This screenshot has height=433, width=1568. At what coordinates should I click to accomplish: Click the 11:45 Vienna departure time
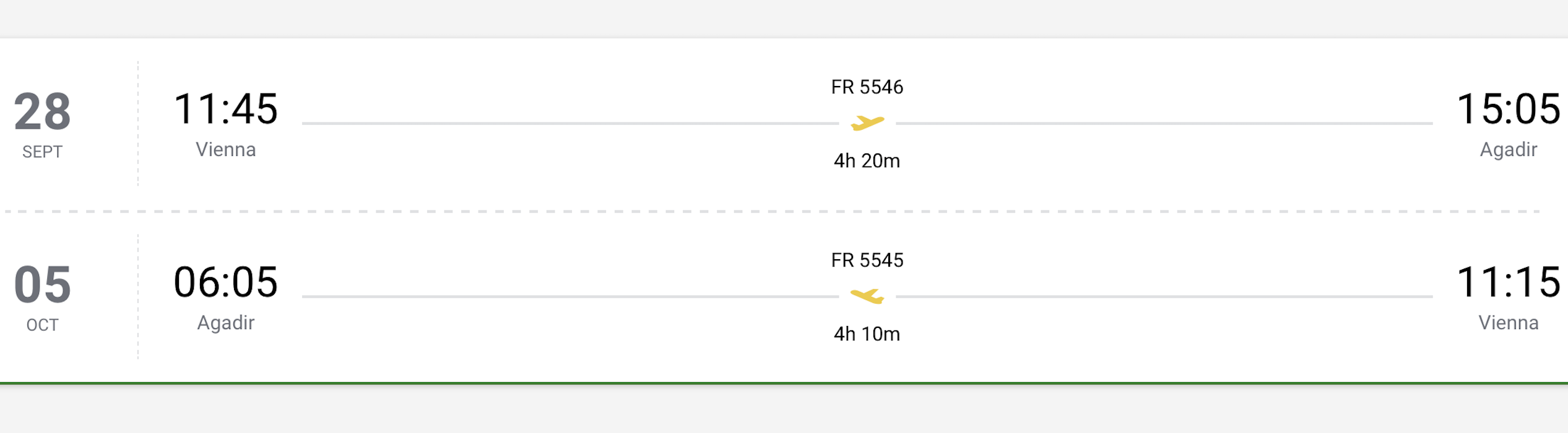(226, 109)
